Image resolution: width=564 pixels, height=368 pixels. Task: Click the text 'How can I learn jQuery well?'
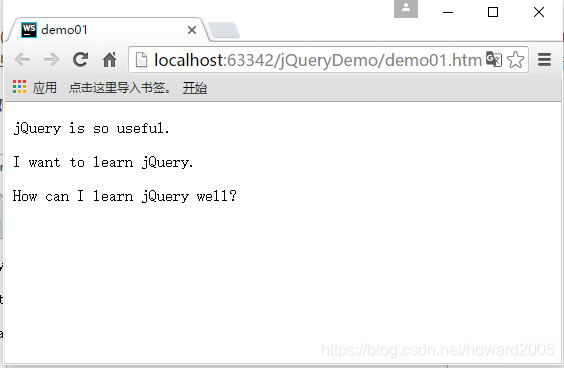[x=124, y=196]
